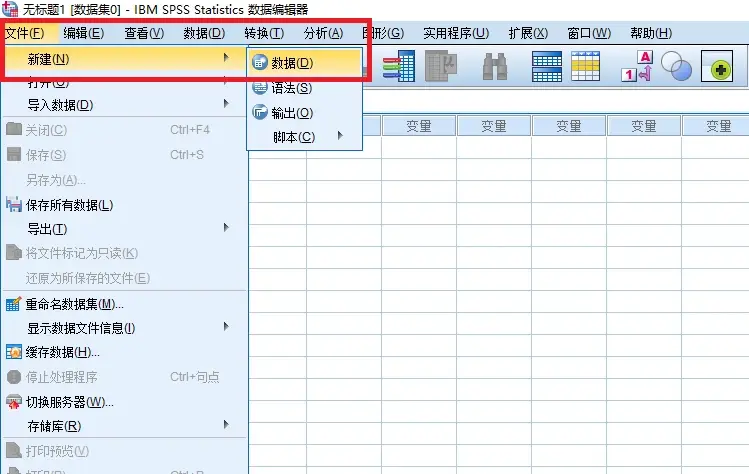Click the Split File icon with two stacked tables
The image size is (749, 474).
(x=547, y=66)
